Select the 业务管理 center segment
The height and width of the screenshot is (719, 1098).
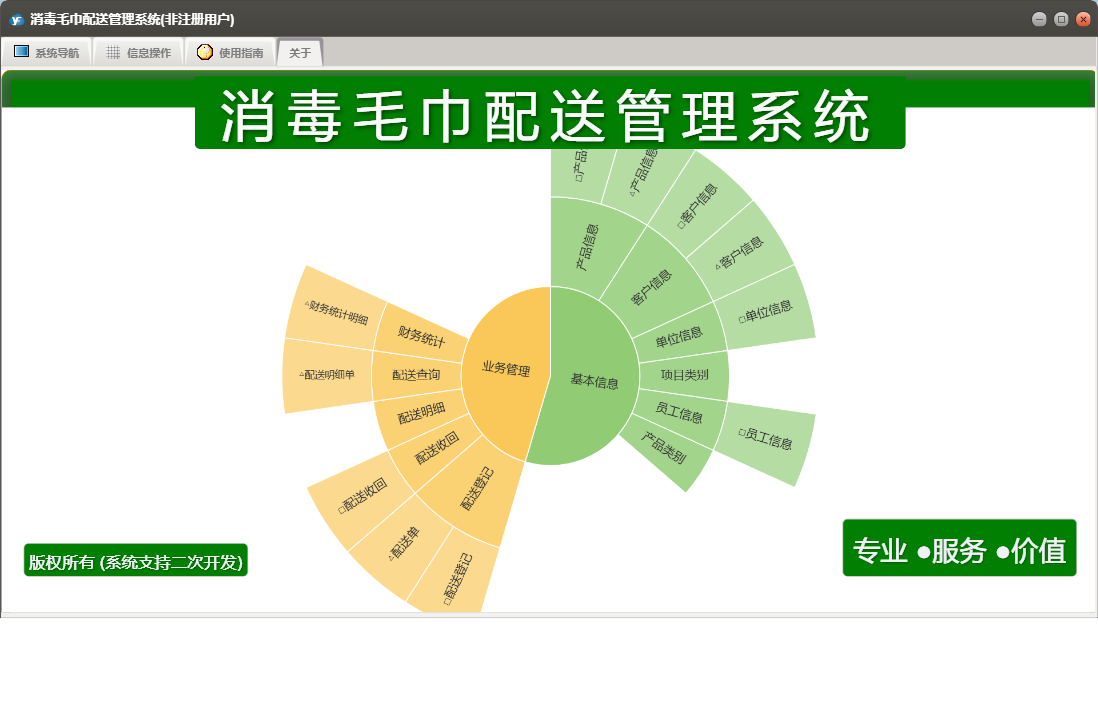click(506, 369)
